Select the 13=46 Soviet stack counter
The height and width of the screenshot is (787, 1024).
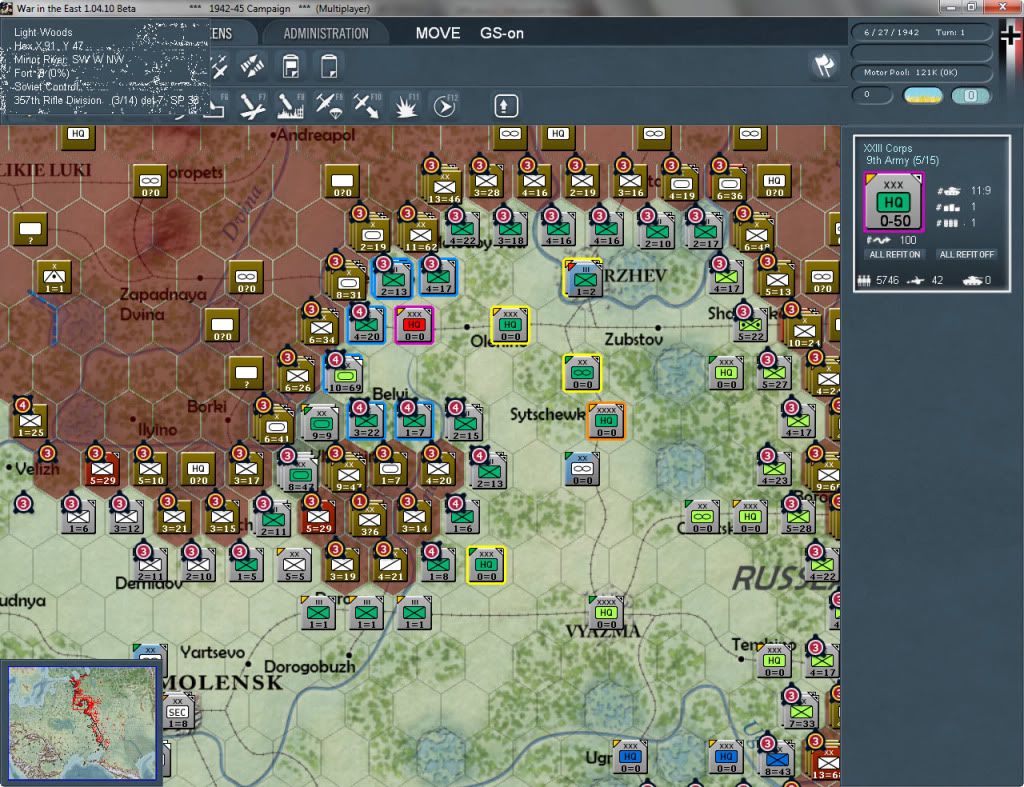tap(444, 185)
